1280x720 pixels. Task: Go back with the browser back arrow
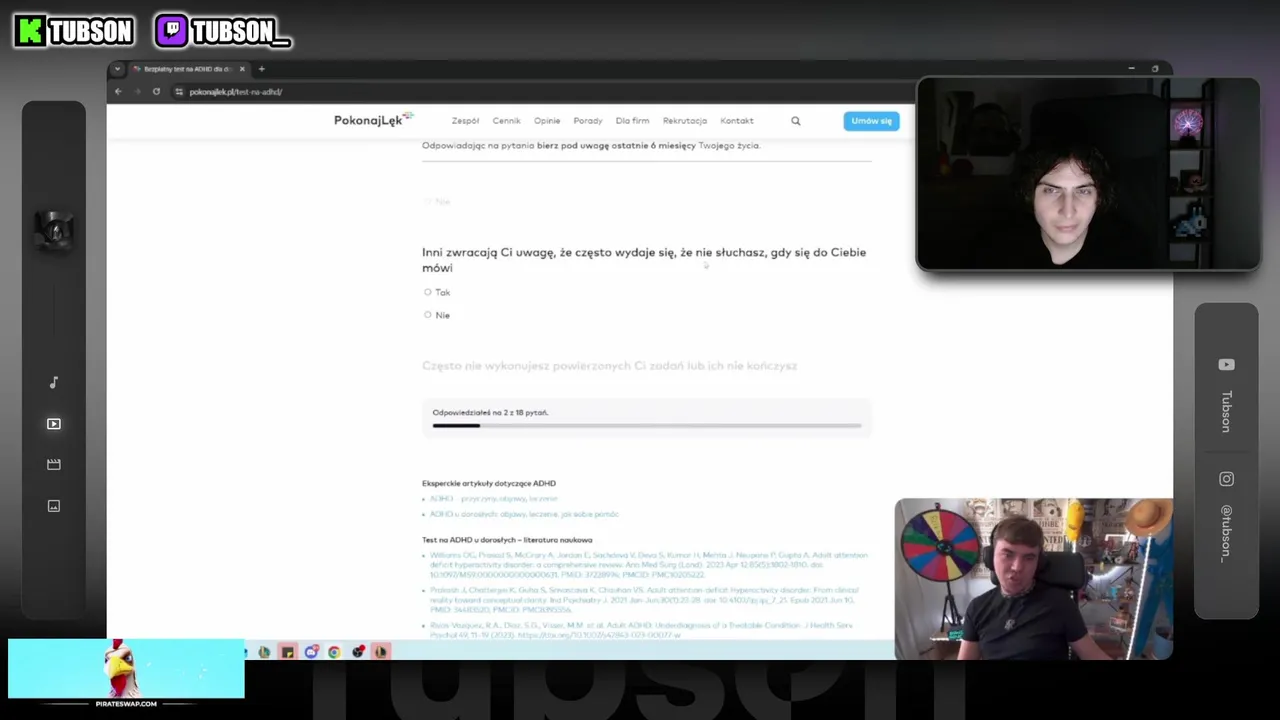pyautogui.click(x=118, y=91)
